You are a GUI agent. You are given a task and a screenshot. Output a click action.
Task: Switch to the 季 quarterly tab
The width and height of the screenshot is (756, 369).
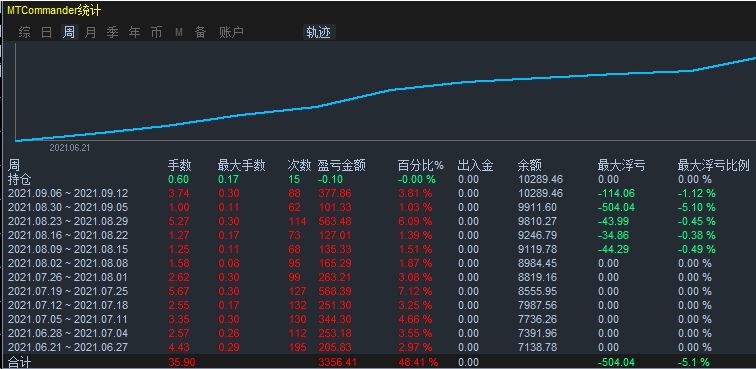point(112,32)
